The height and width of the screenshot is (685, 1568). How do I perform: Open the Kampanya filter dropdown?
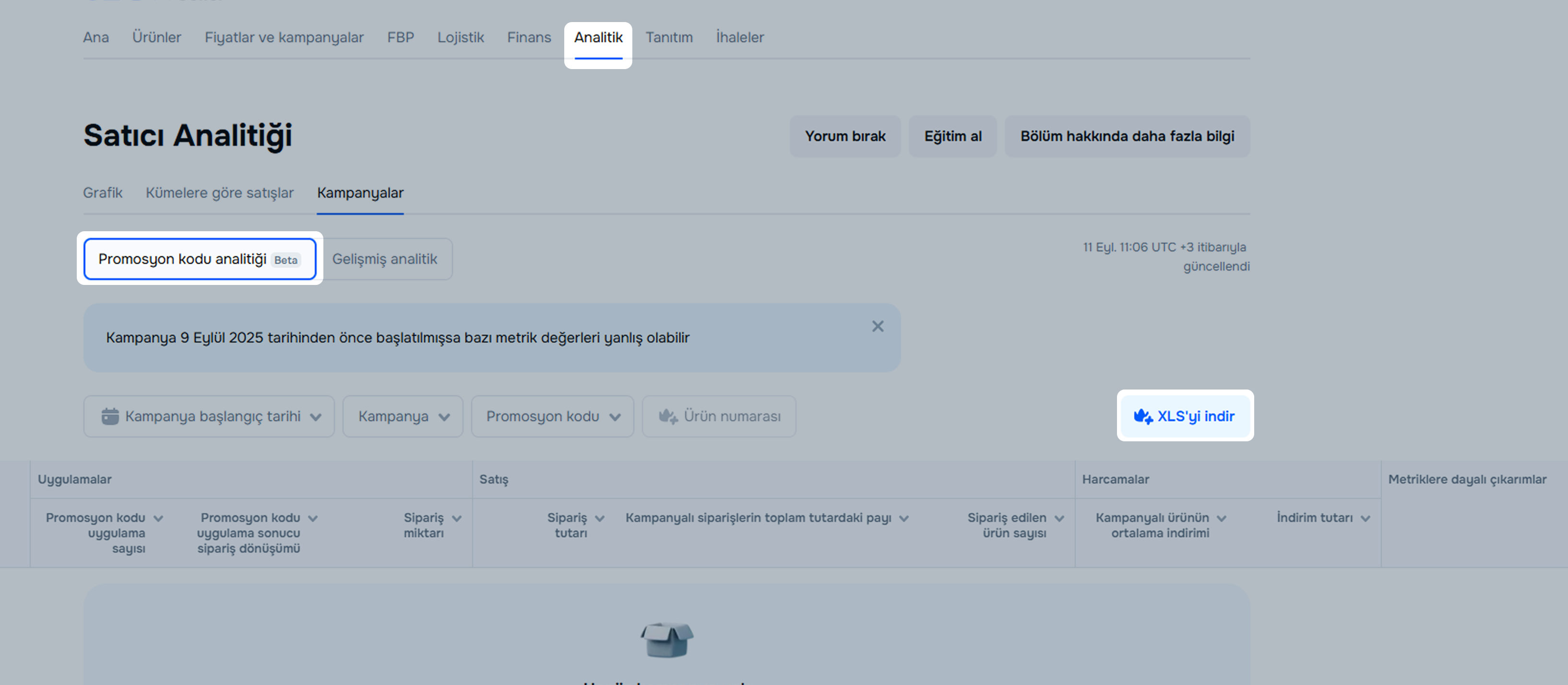point(403,417)
